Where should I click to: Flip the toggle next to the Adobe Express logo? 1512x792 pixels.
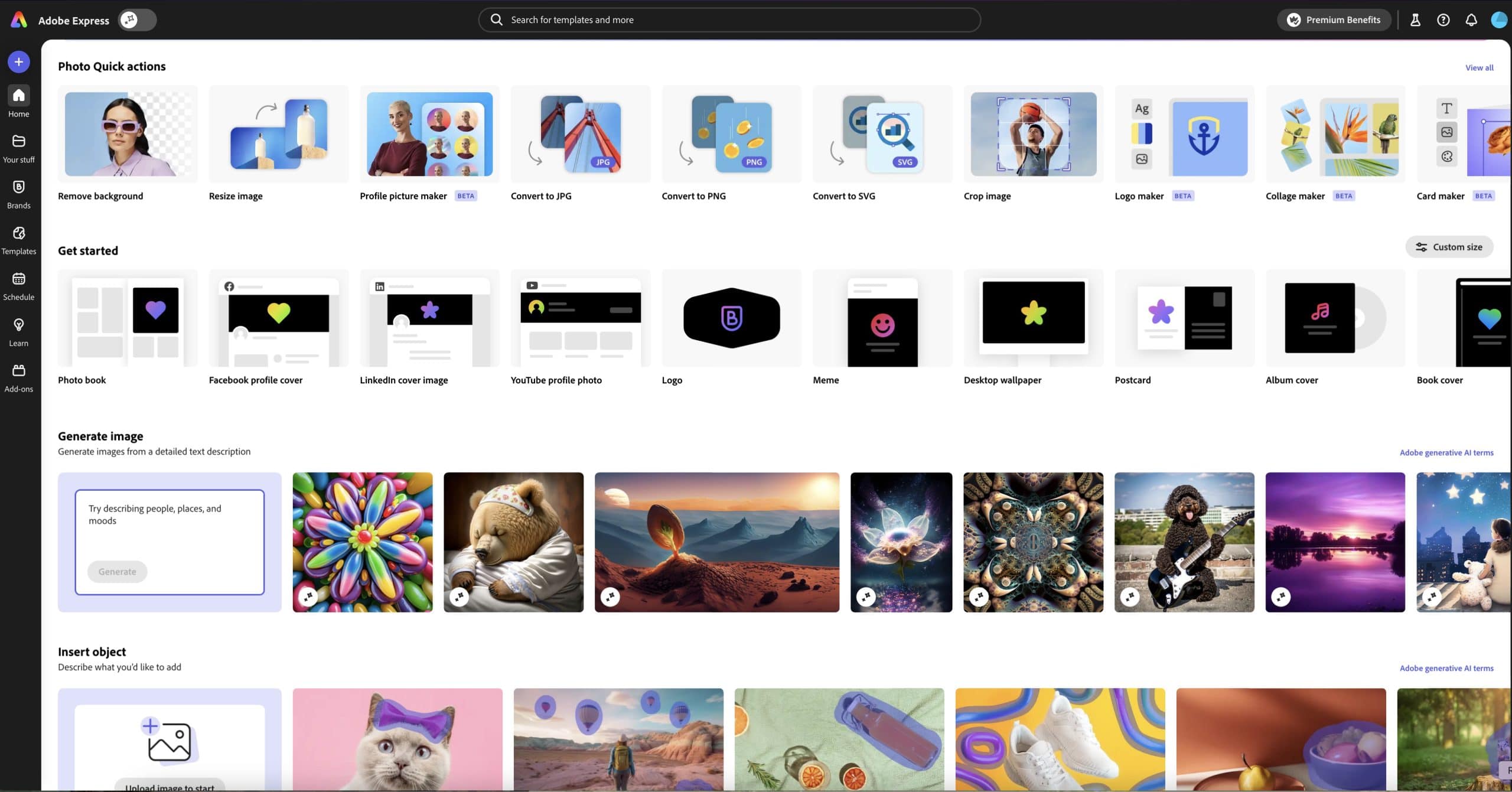click(x=136, y=19)
